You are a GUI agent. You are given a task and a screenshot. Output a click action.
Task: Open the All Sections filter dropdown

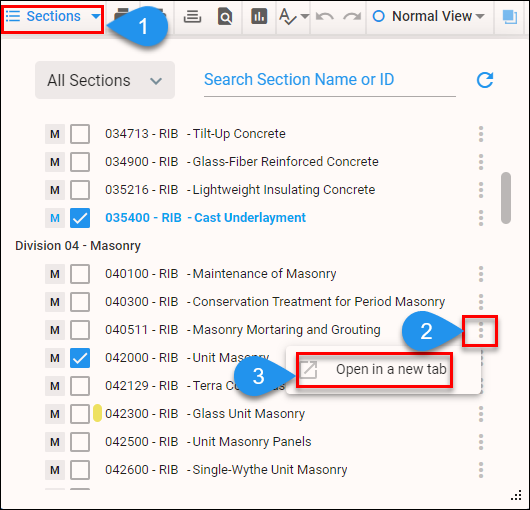(x=105, y=80)
